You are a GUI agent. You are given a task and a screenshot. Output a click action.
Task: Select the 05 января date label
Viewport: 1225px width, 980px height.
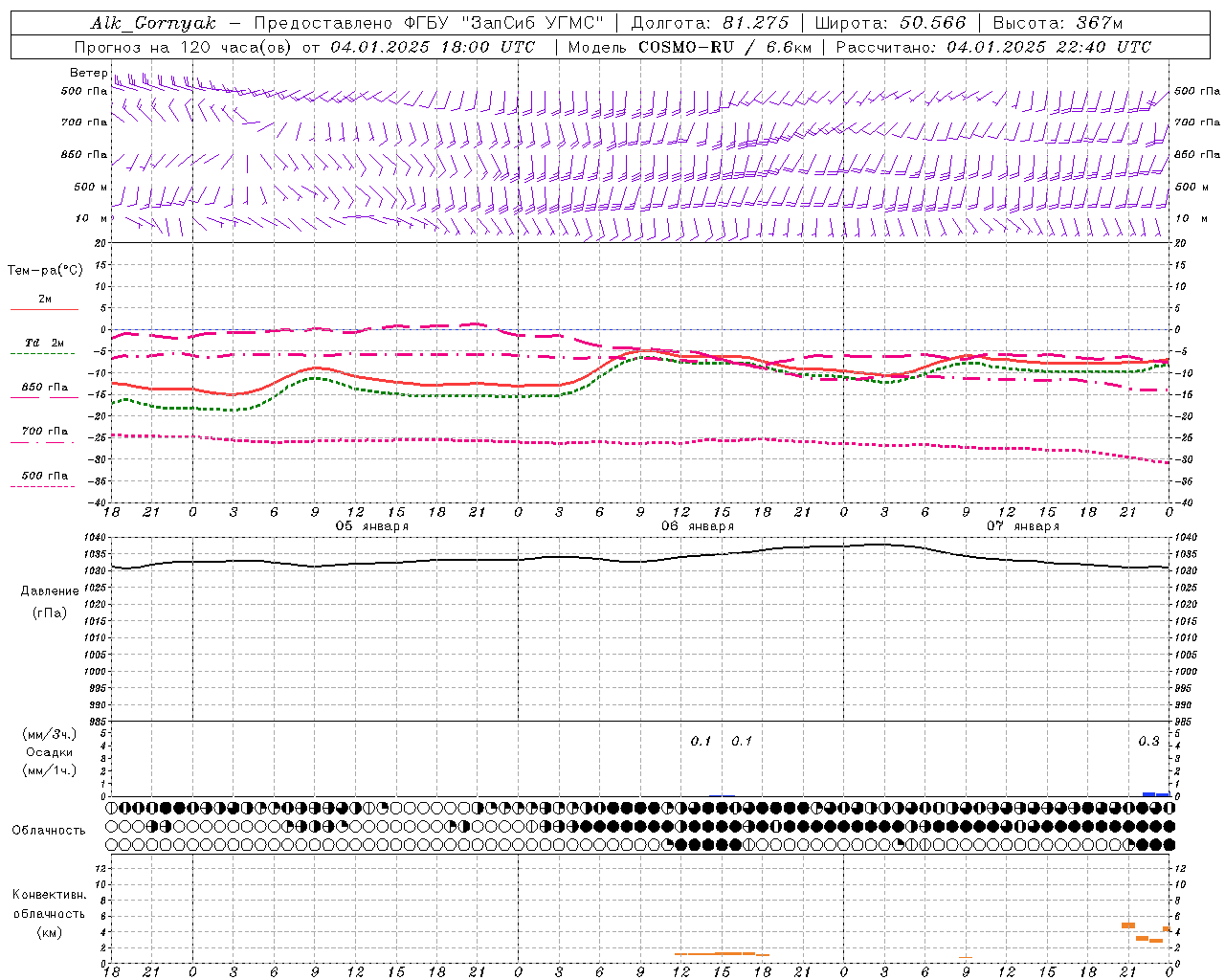pos(371,526)
